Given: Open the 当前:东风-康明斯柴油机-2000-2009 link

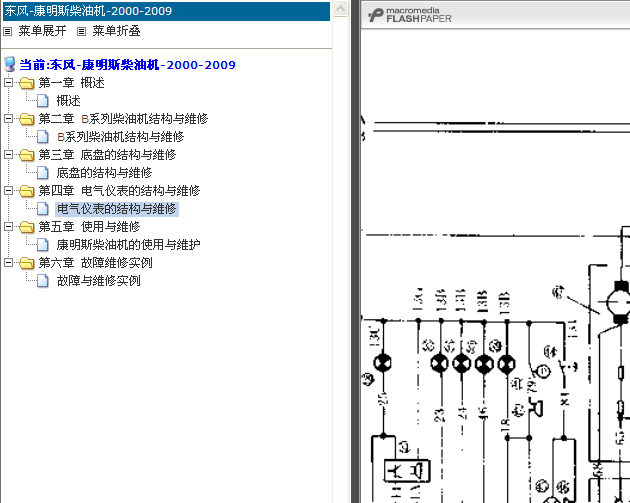Looking at the screenshot, I should point(127,65).
